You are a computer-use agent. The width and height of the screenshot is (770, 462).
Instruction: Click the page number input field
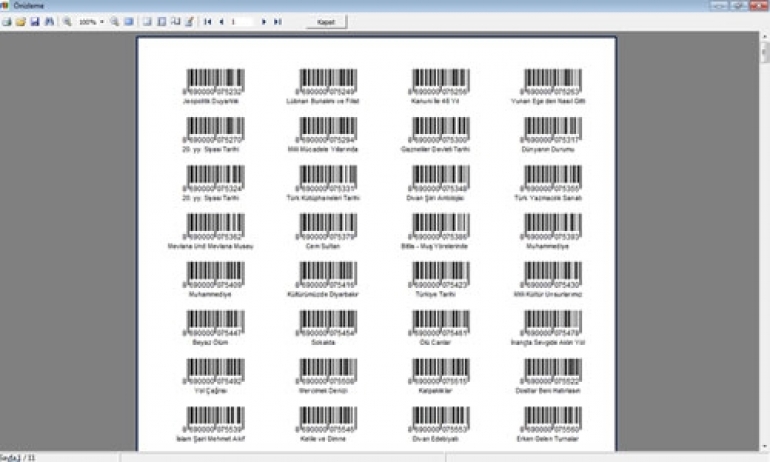242,22
